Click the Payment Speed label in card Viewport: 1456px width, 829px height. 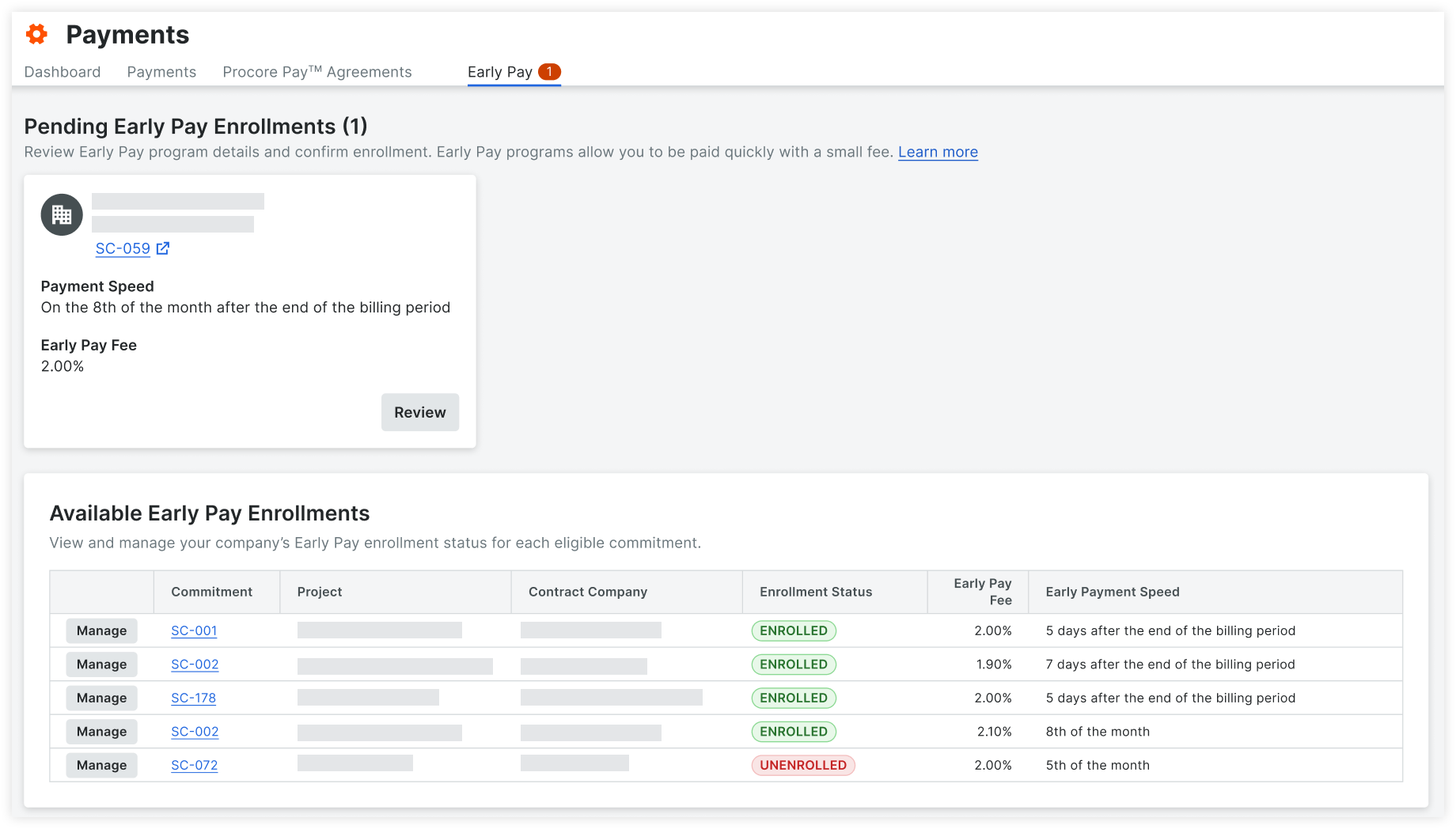pyautogui.click(x=97, y=286)
